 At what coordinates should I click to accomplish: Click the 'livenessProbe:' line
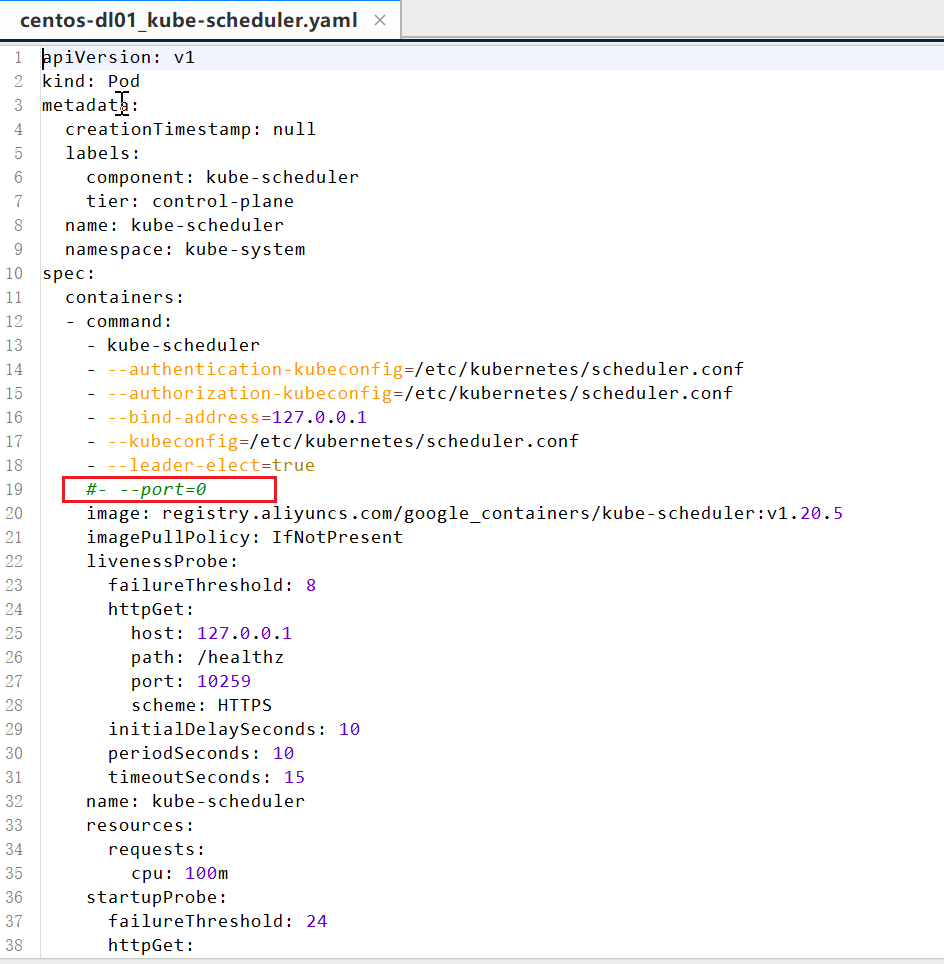coord(162,561)
